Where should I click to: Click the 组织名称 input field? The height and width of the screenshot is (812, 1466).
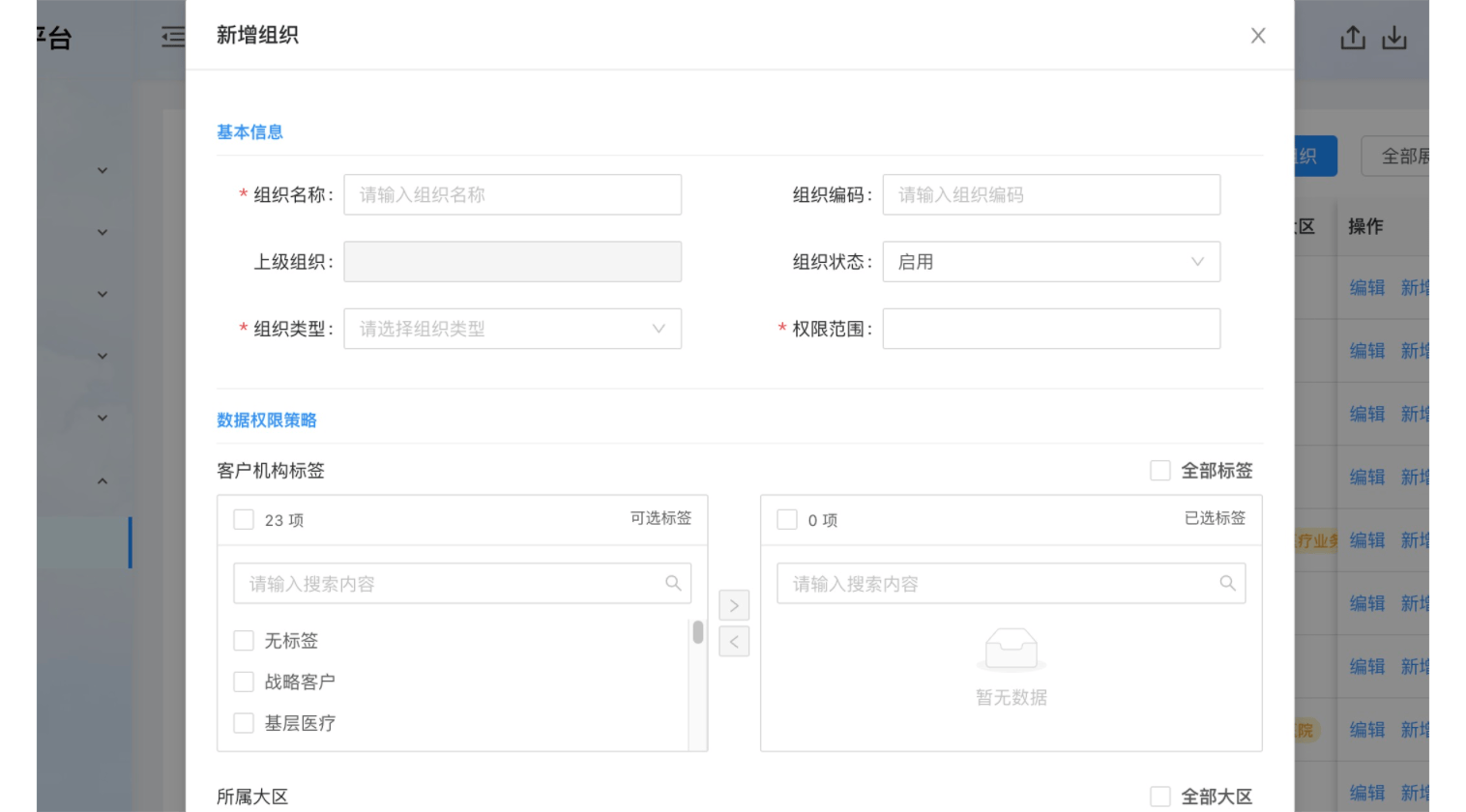[513, 194]
